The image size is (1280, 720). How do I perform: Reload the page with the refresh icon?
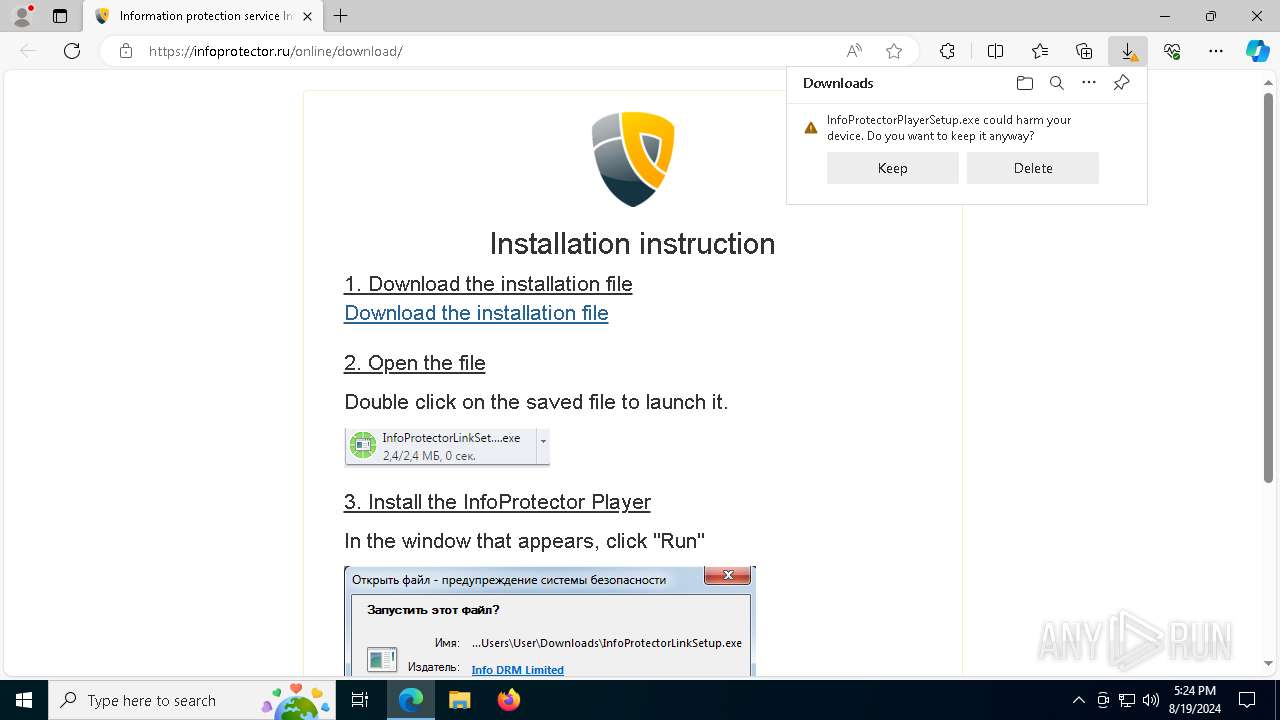[x=72, y=51]
